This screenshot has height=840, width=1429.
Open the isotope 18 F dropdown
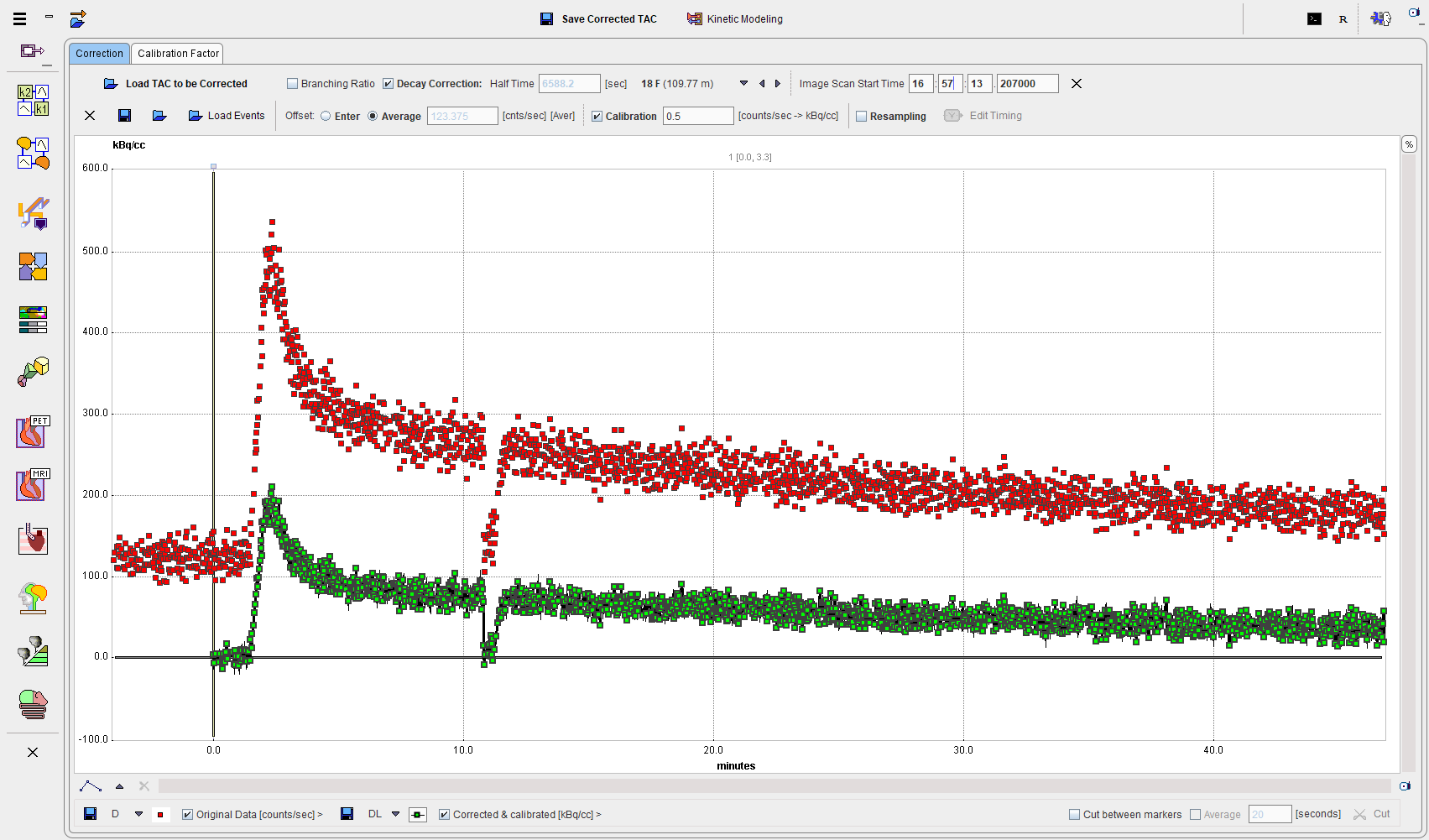coord(743,84)
